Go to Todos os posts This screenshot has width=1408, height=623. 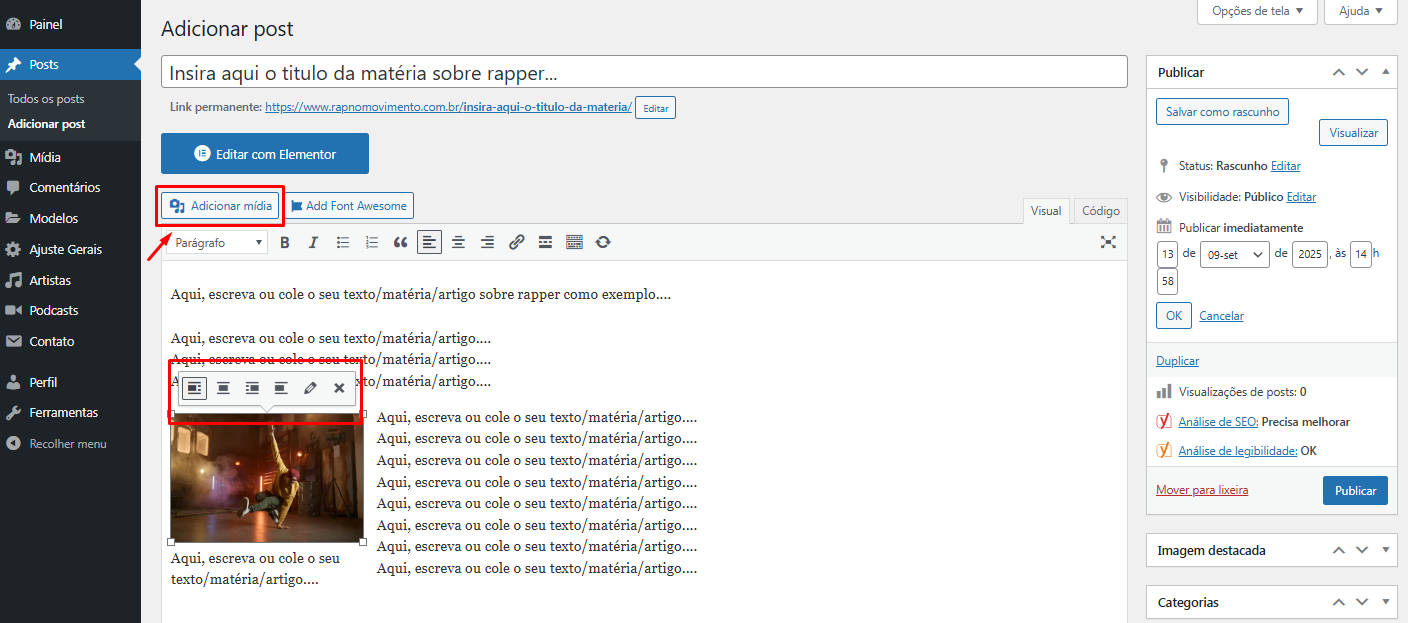(x=46, y=99)
